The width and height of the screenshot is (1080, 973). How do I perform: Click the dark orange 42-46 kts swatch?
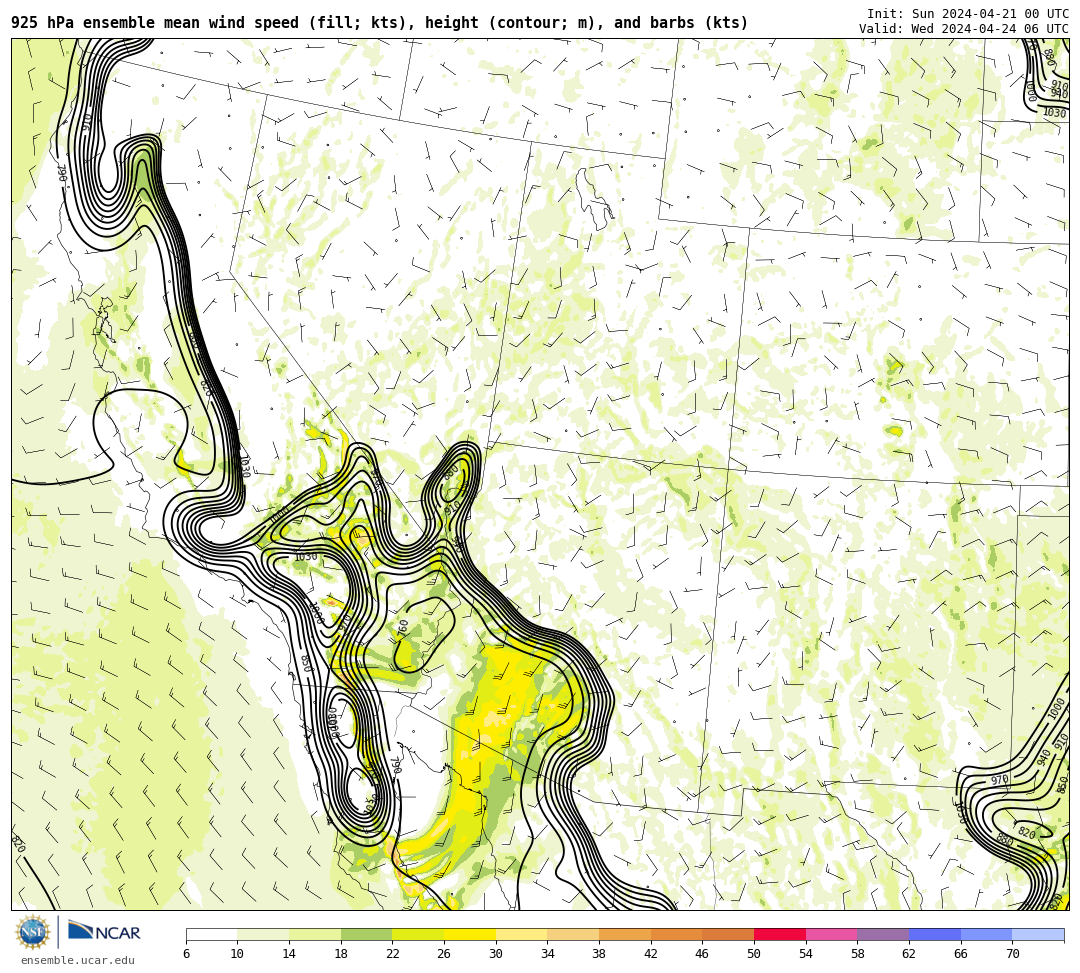(x=676, y=934)
